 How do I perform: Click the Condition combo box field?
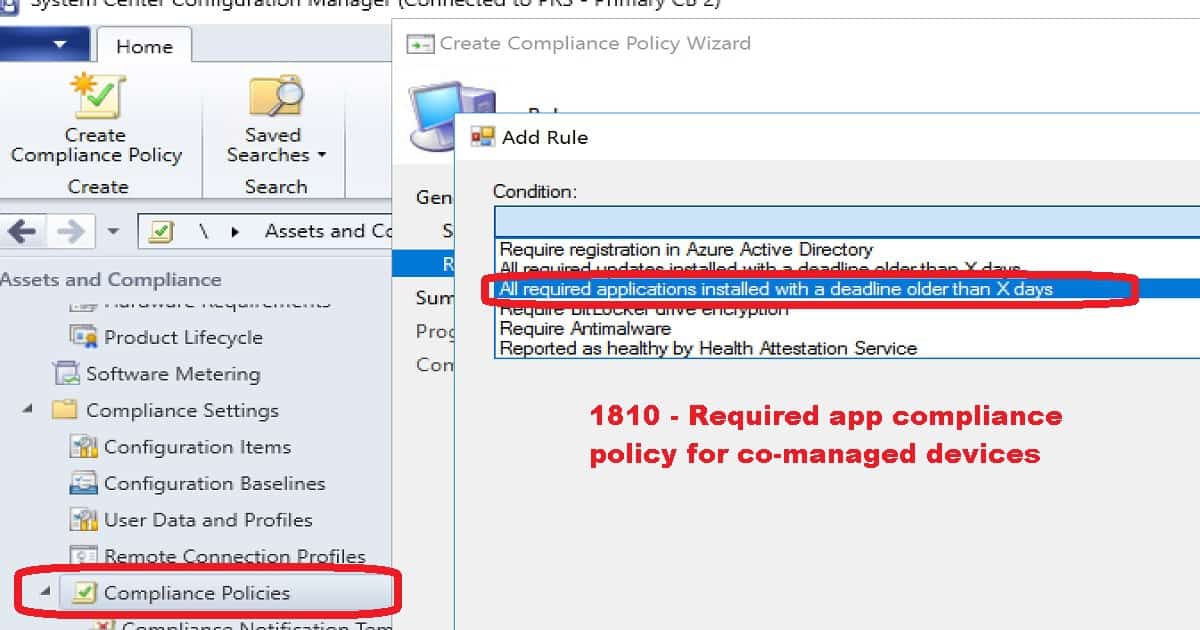tap(846, 220)
